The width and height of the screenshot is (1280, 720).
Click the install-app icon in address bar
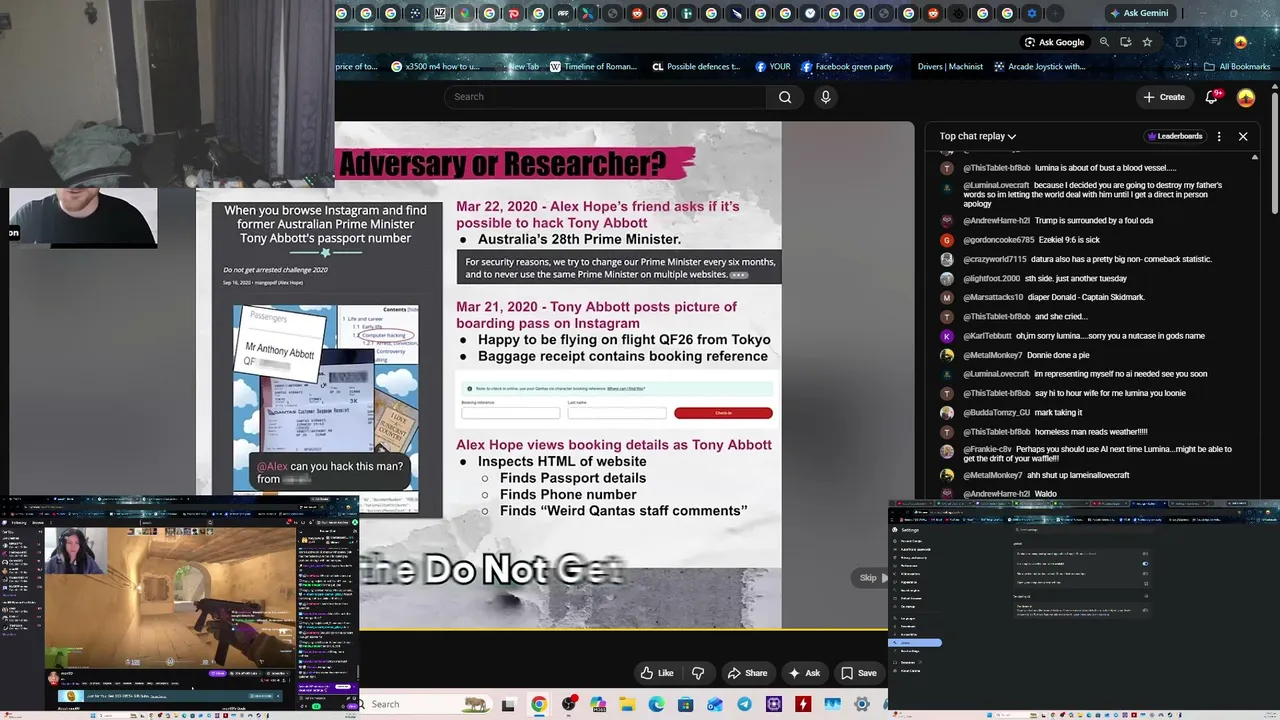click(x=1126, y=42)
